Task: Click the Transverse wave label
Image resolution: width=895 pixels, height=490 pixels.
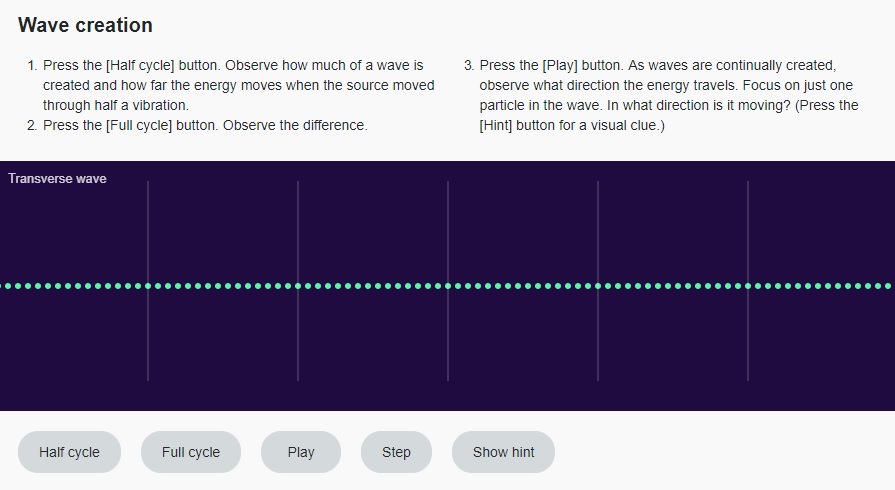Action: (57, 179)
